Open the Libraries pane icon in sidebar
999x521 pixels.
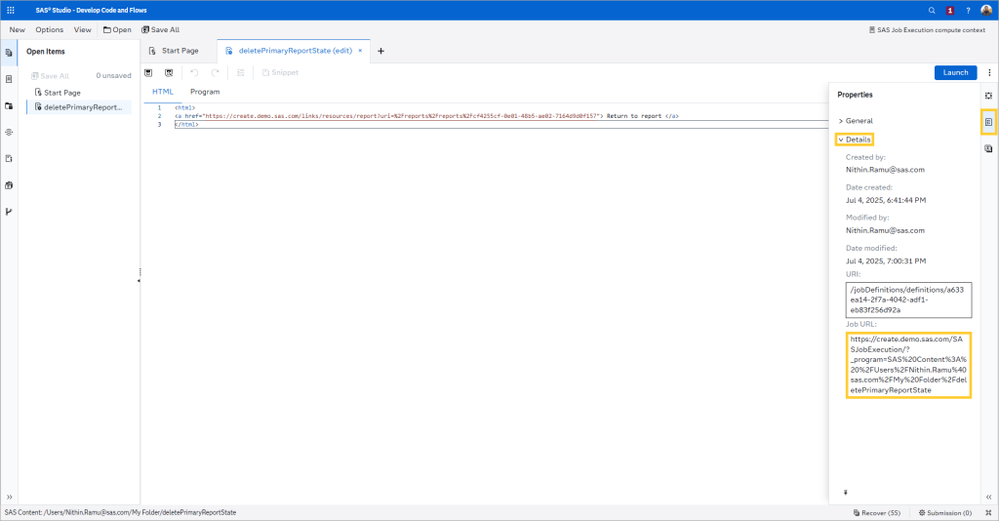click(8, 185)
